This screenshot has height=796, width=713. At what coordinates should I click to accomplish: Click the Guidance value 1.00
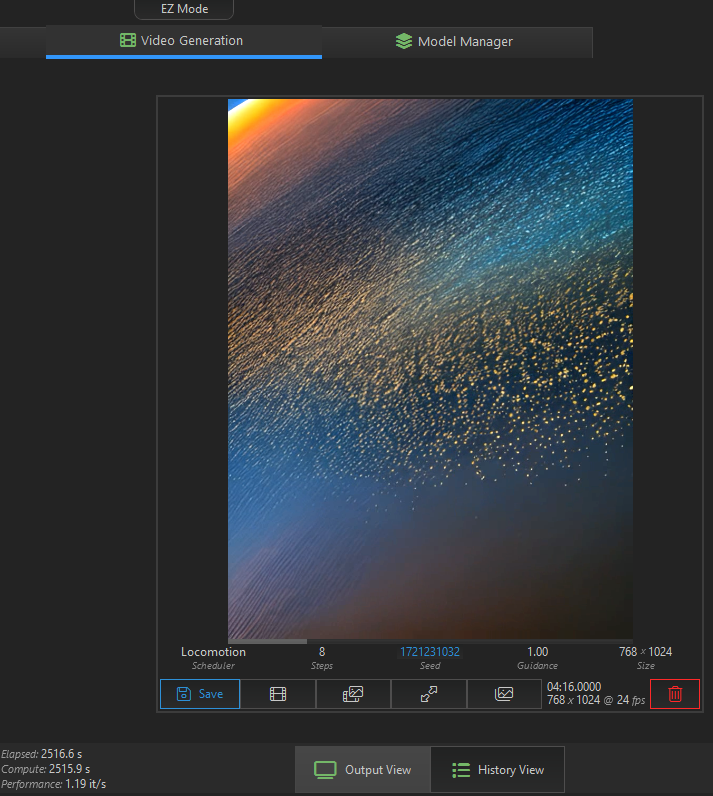tap(537, 652)
